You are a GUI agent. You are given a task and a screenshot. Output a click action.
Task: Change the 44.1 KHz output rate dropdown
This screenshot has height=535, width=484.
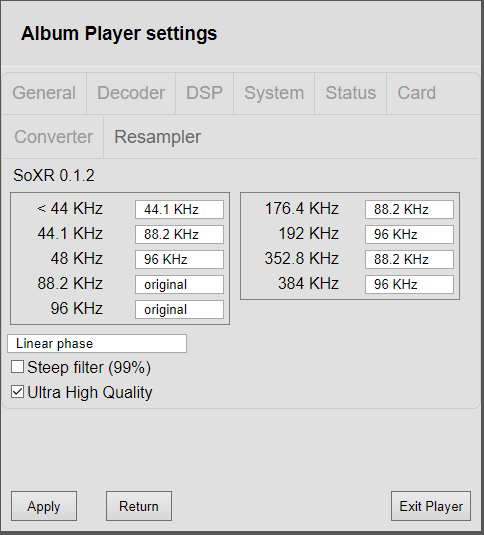[x=179, y=234]
